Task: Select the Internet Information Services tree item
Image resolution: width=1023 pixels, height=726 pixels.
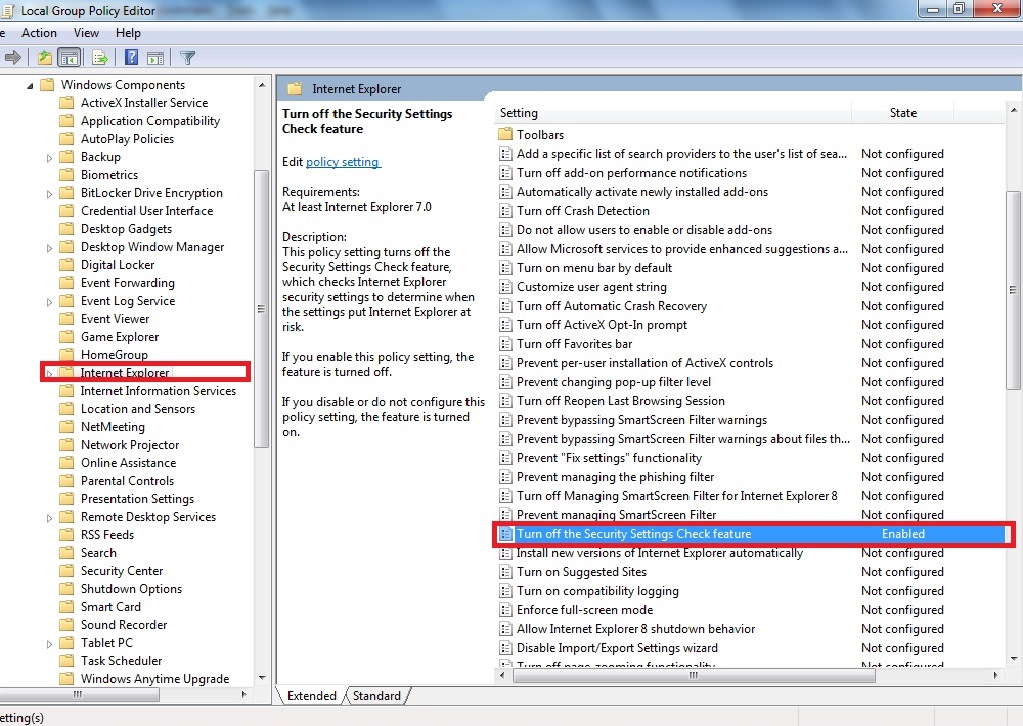Action: pyautogui.click(x=158, y=391)
